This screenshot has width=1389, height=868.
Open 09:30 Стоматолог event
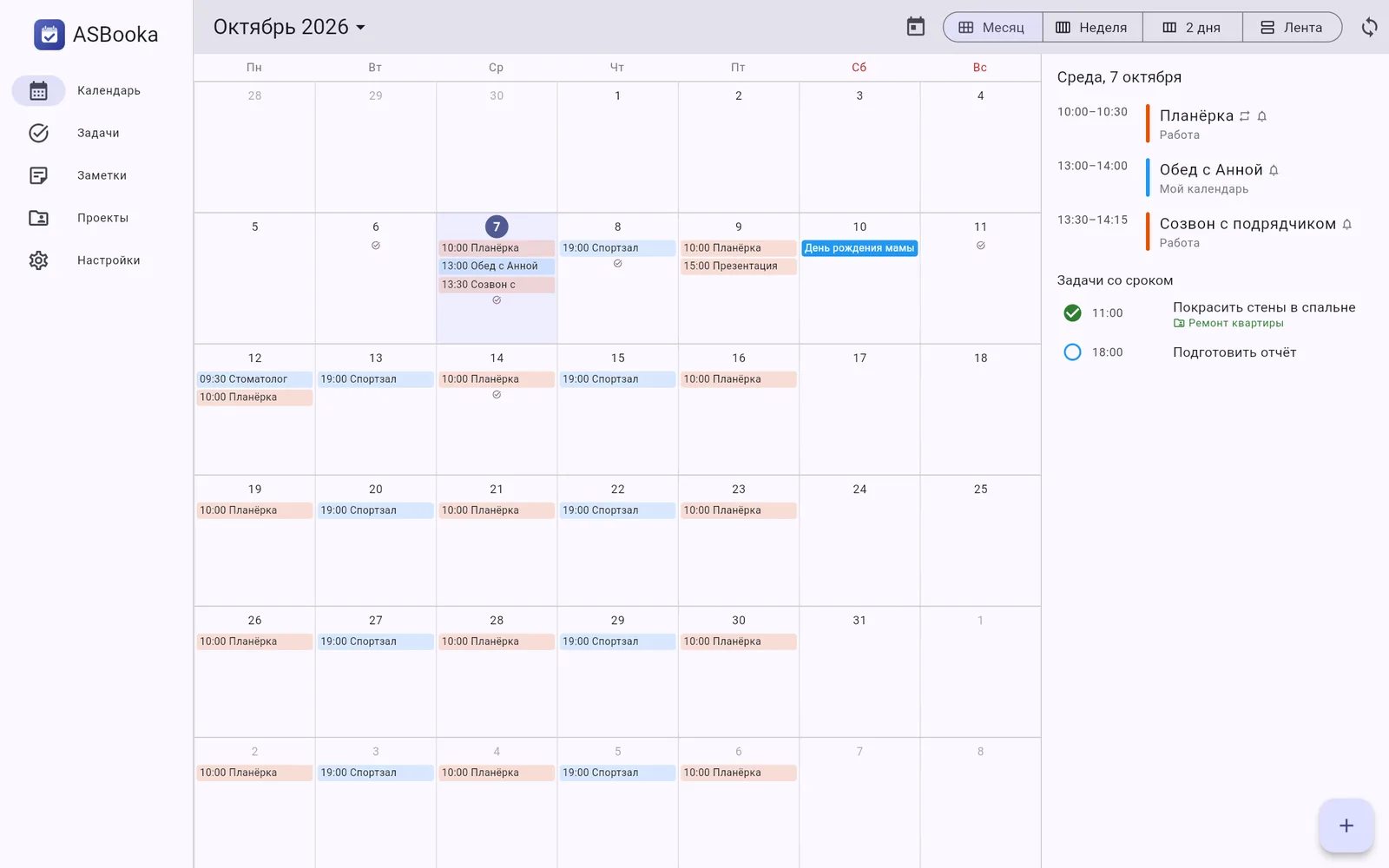click(x=254, y=379)
